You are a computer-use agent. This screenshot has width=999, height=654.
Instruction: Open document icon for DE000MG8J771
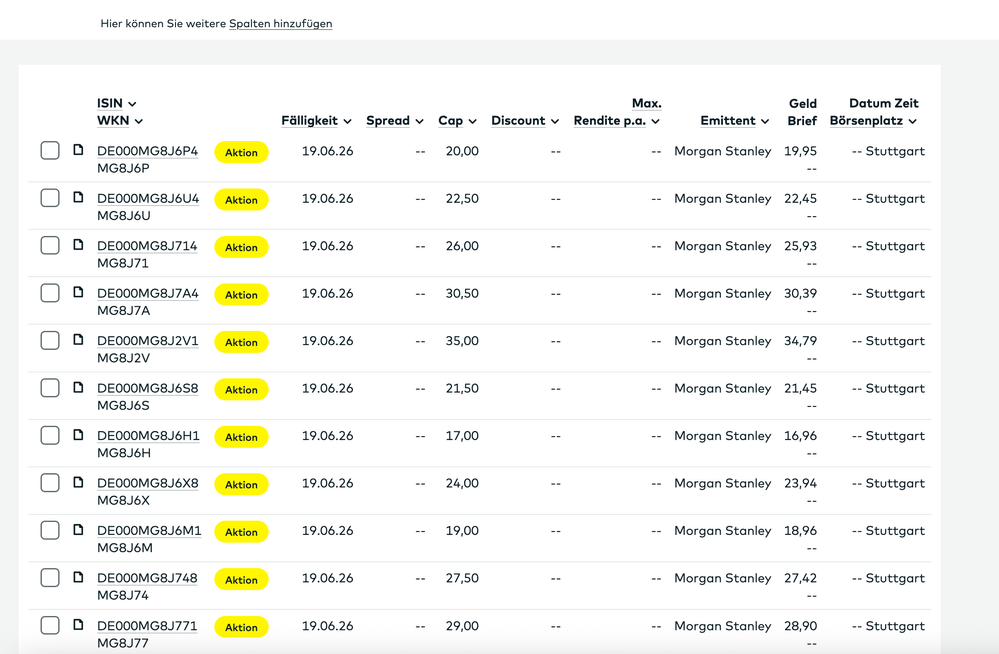point(78,625)
